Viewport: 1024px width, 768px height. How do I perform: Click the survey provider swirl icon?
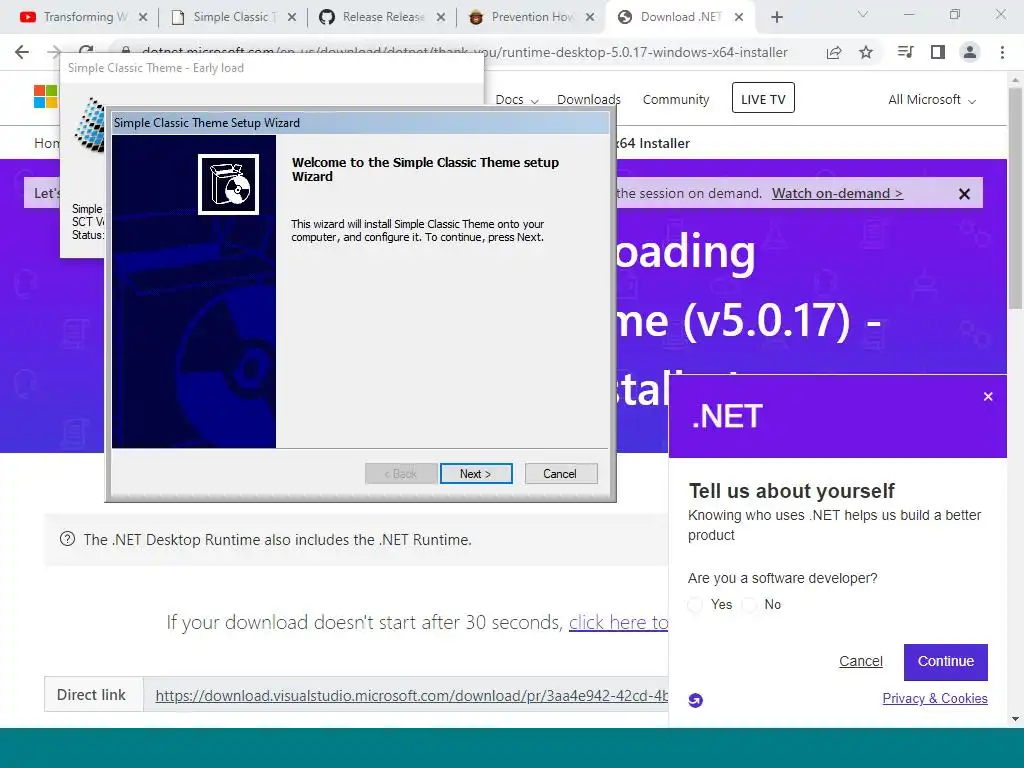pos(696,700)
